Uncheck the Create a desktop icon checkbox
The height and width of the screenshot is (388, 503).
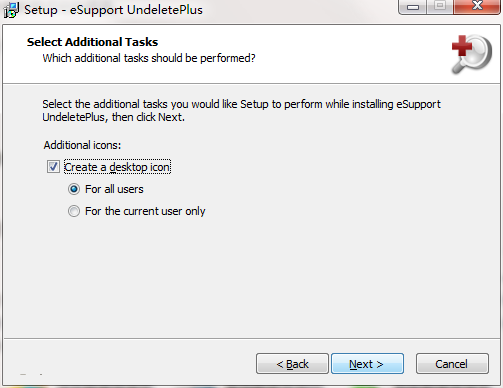53,167
